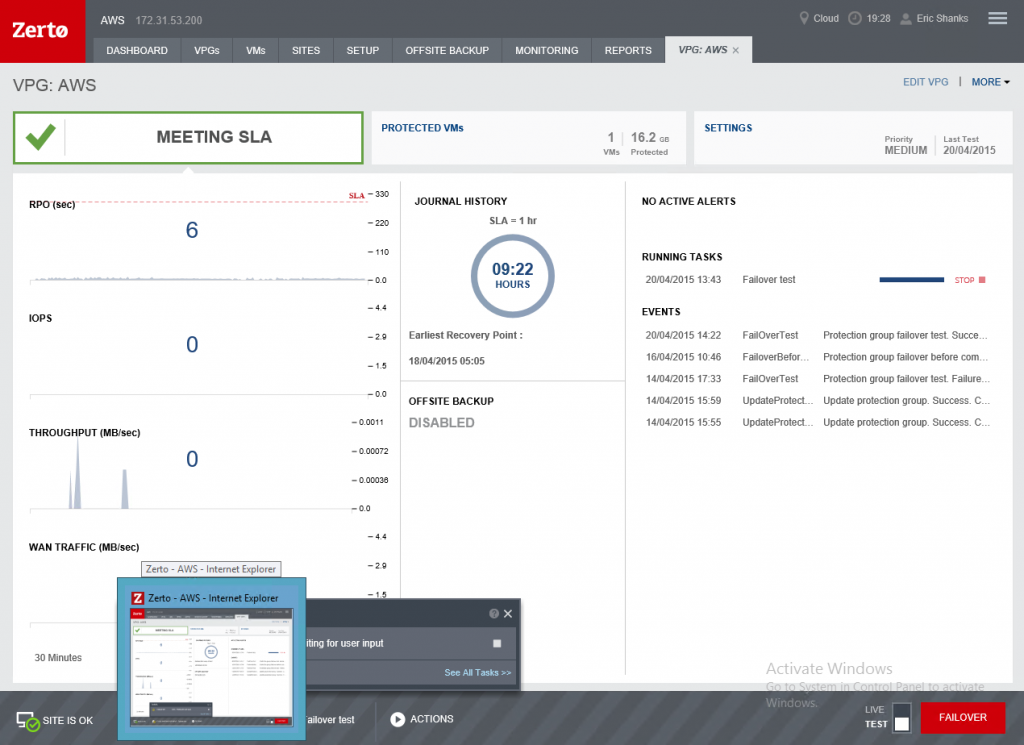Click the RPO value 6
This screenshot has height=745, width=1024.
click(x=192, y=230)
